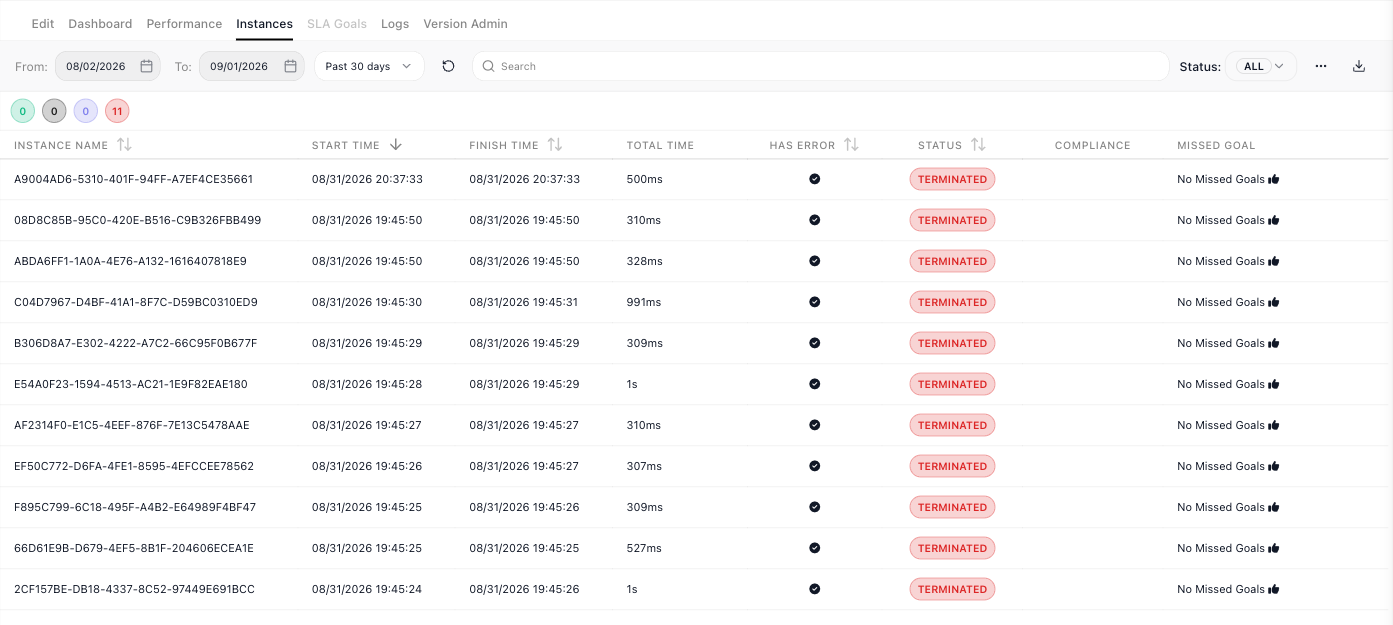Switch to the Performance tab

(x=184, y=23)
